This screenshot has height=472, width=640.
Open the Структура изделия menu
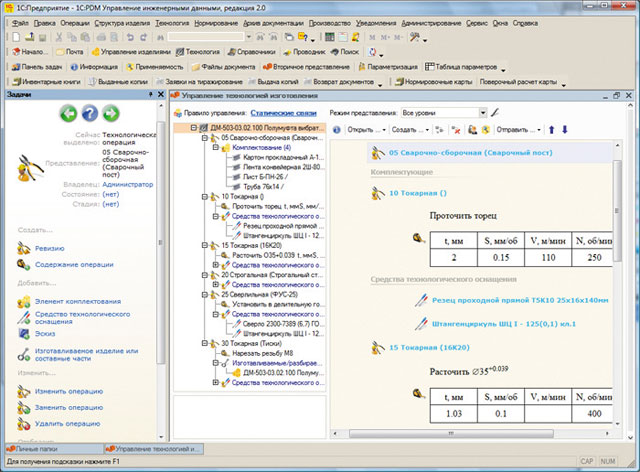(122, 23)
